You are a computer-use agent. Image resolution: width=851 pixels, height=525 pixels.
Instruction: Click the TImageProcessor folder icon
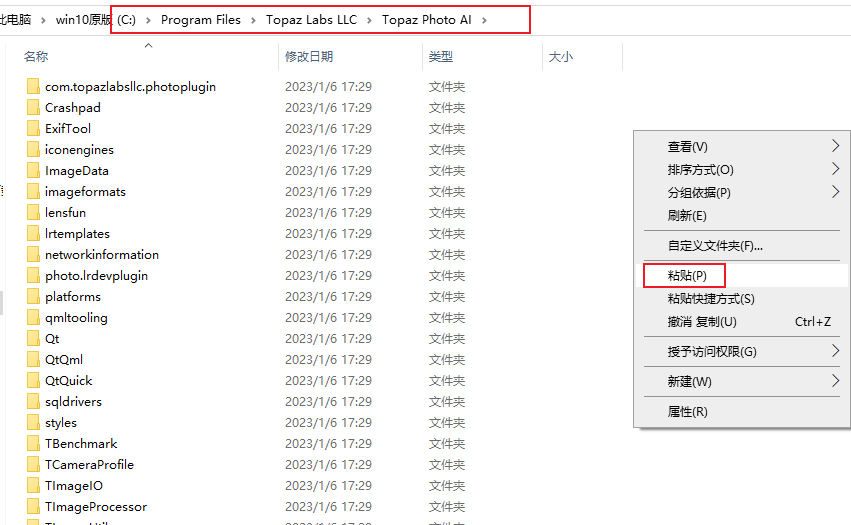(33, 507)
